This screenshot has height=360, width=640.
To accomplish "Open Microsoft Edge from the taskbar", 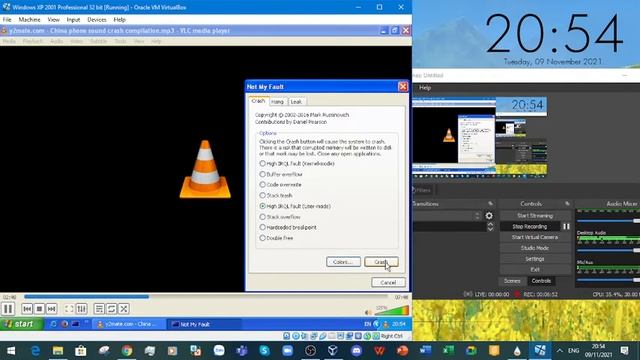I will pyautogui.click(x=35, y=351).
